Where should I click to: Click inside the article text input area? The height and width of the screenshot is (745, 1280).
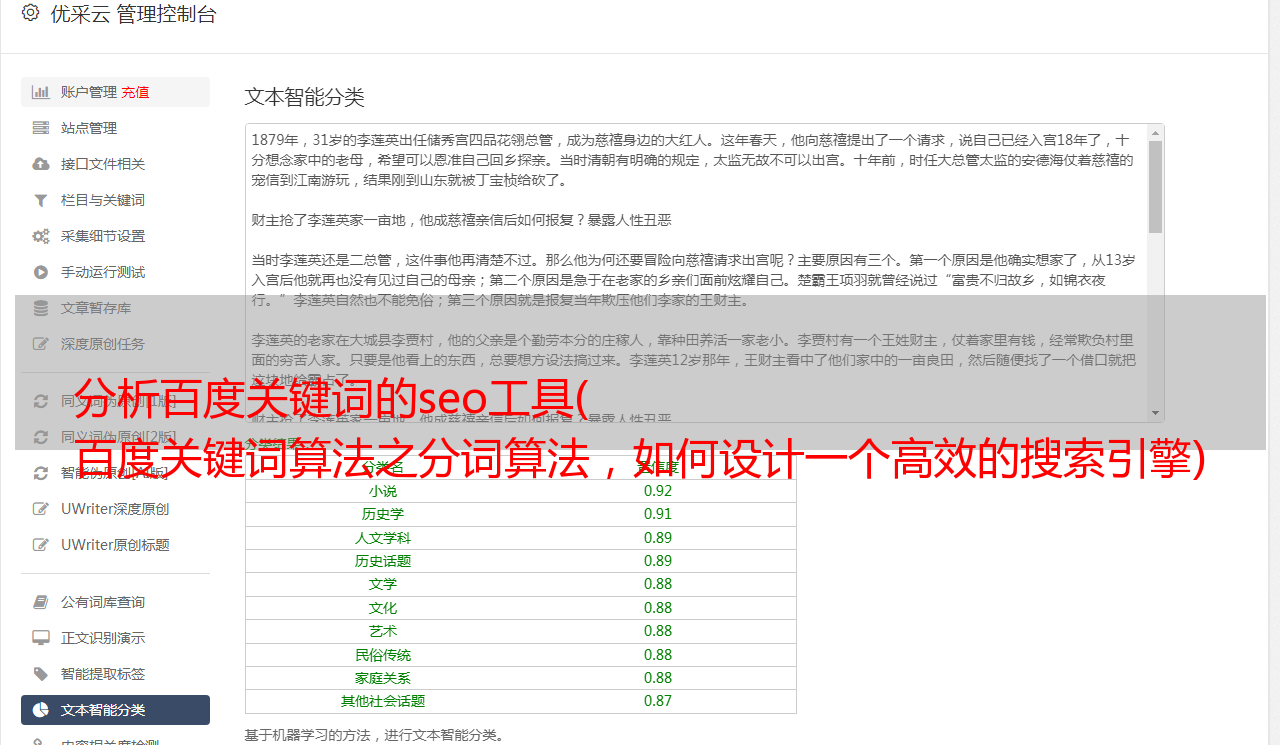[x=696, y=273]
